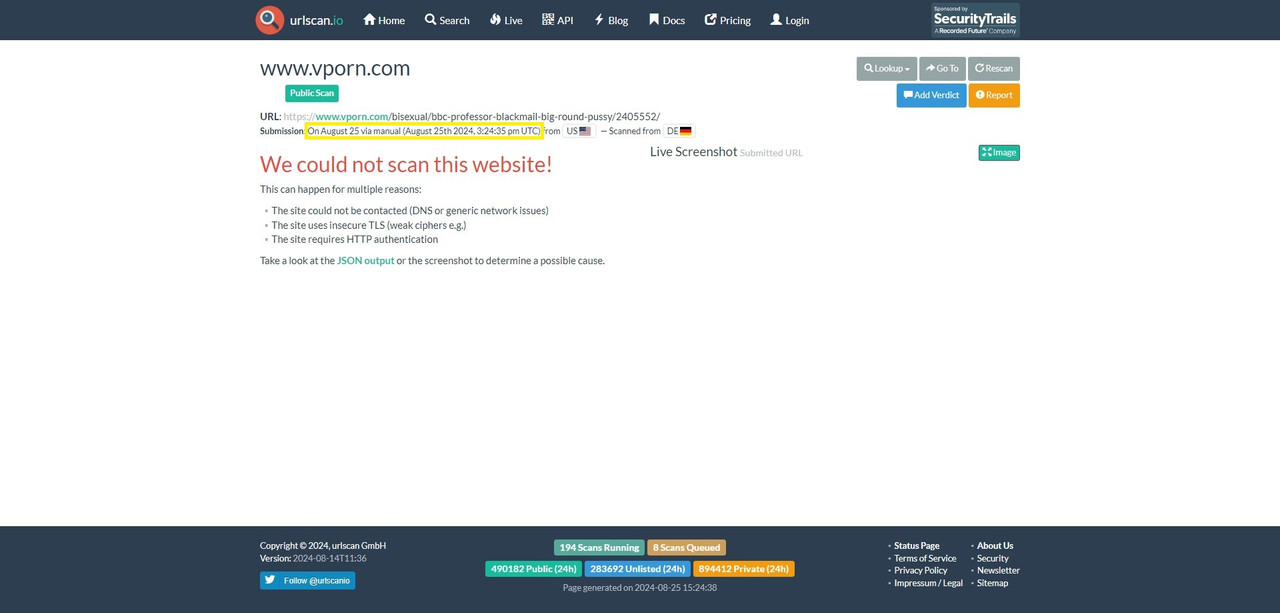Click the Rescan button
The width and height of the screenshot is (1280, 613).
(x=994, y=68)
